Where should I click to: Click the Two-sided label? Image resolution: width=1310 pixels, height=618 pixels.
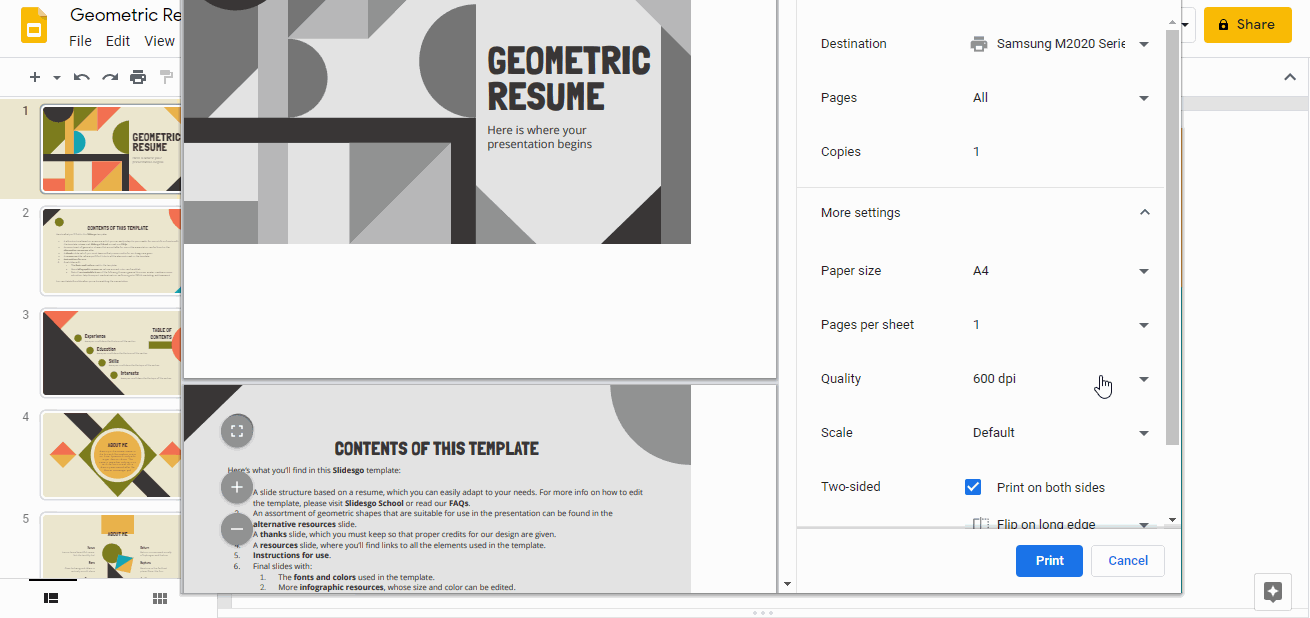[x=851, y=487]
